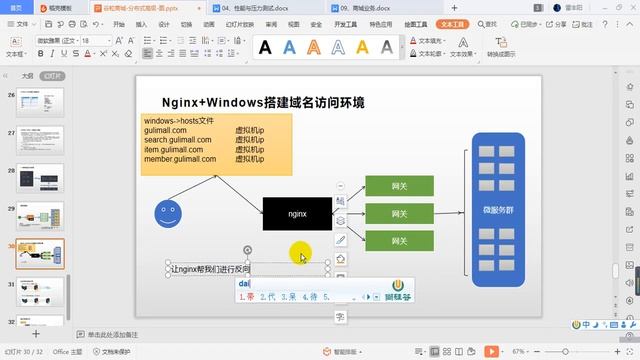This screenshot has height=360, width=640.
Task: Switch to reading view icon
Action: pos(459,351)
